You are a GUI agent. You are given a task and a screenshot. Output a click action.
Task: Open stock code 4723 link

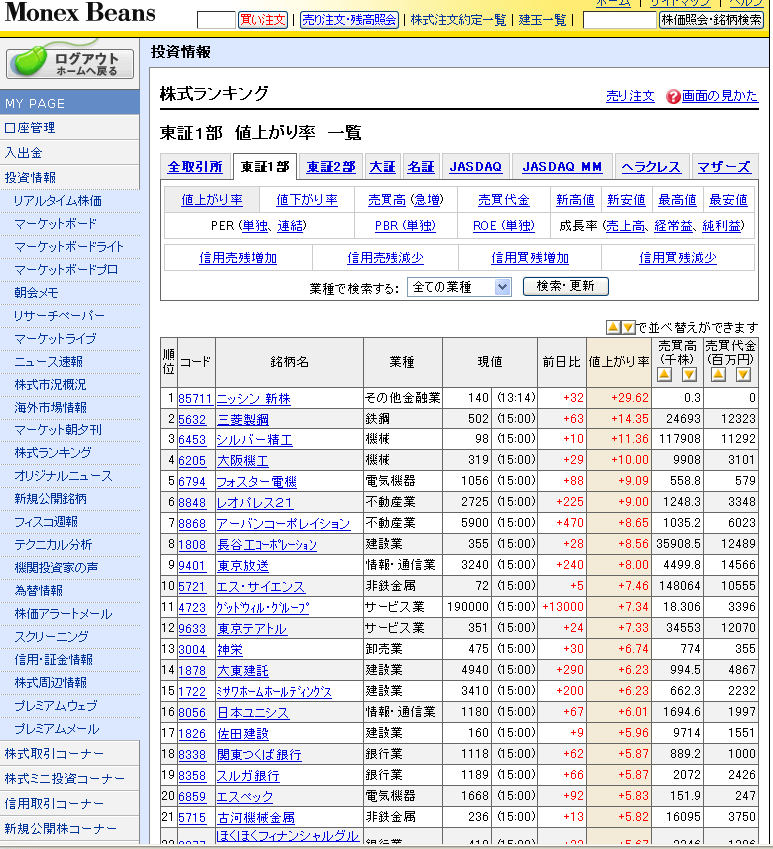[192, 608]
